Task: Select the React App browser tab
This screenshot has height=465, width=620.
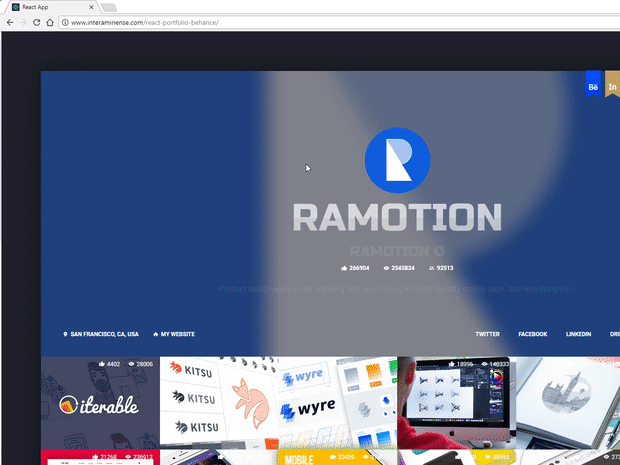Action: (53, 7)
